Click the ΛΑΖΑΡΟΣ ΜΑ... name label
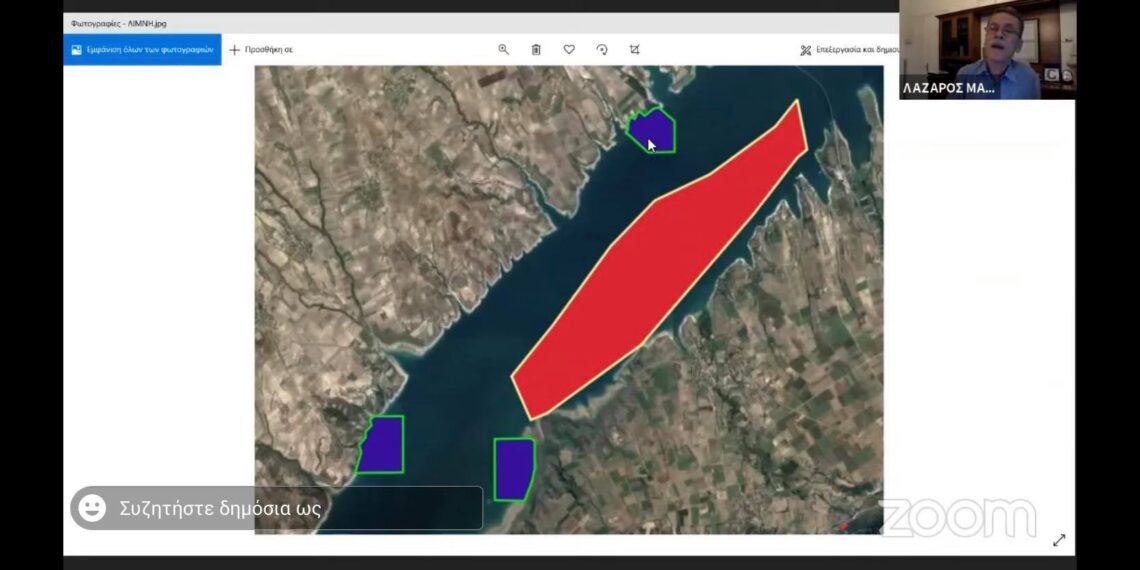 click(x=948, y=88)
